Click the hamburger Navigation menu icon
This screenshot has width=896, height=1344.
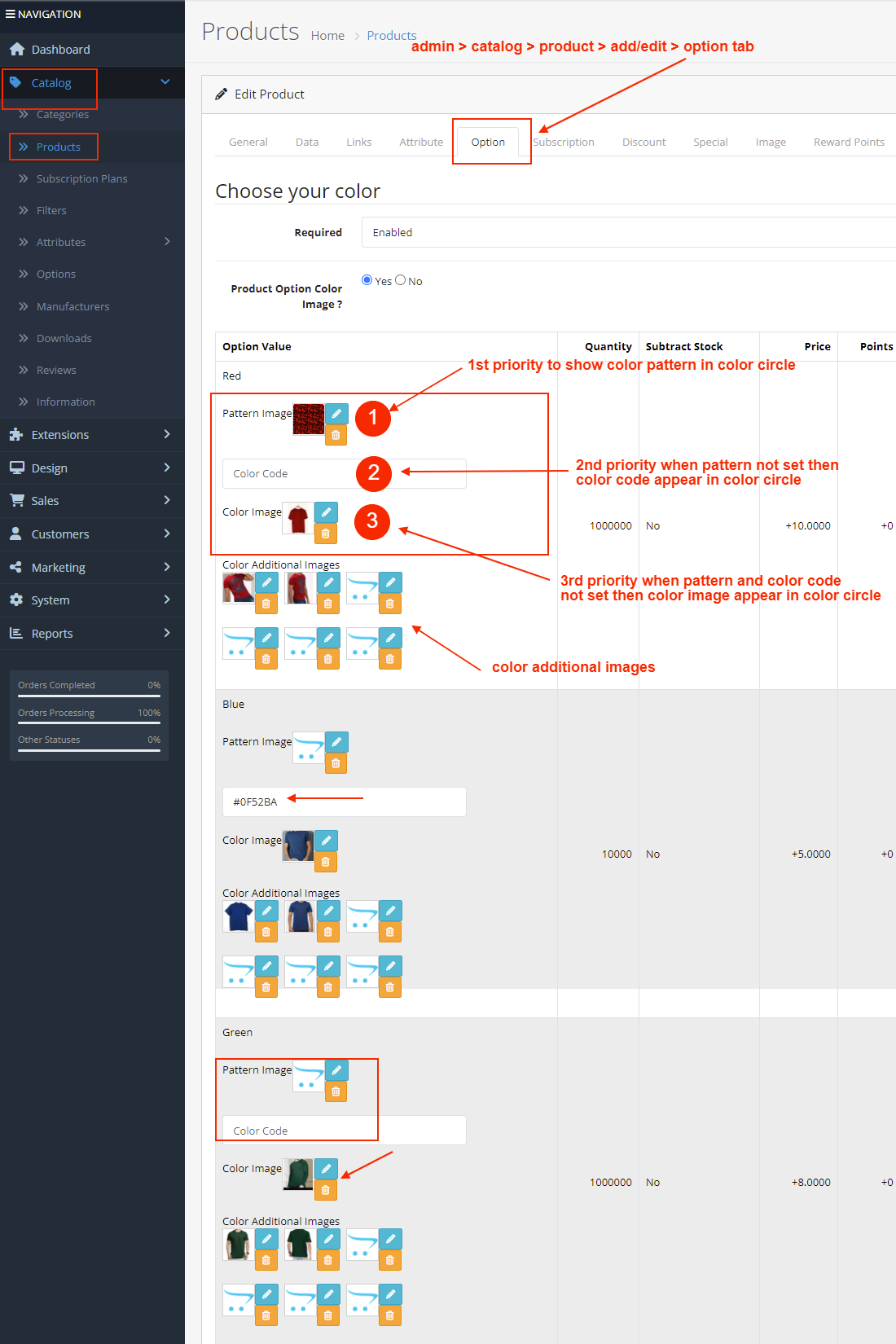point(10,14)
